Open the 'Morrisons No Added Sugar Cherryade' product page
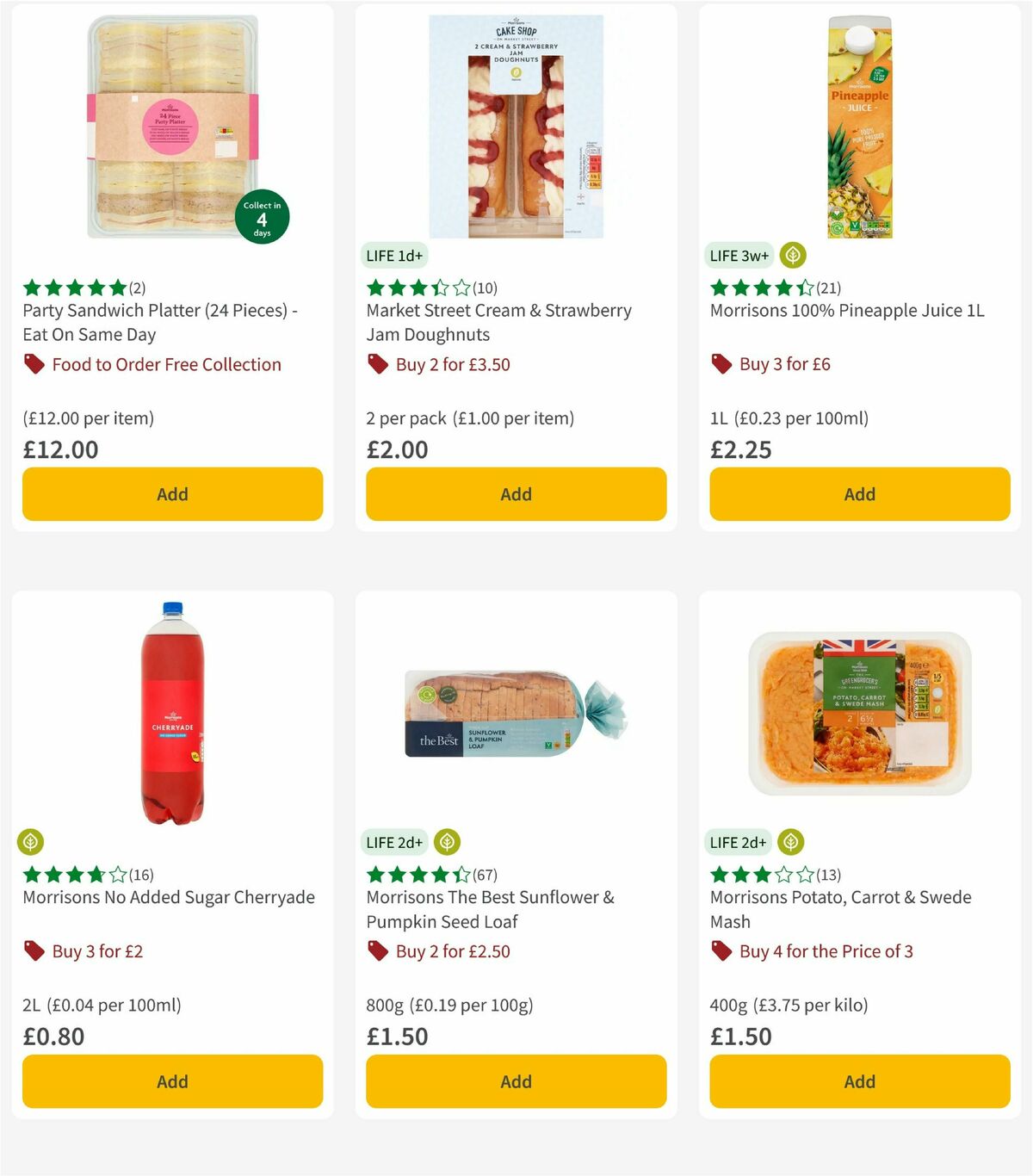Image resolution: width=1033 pixels, height=1176 pixels. 168,897
